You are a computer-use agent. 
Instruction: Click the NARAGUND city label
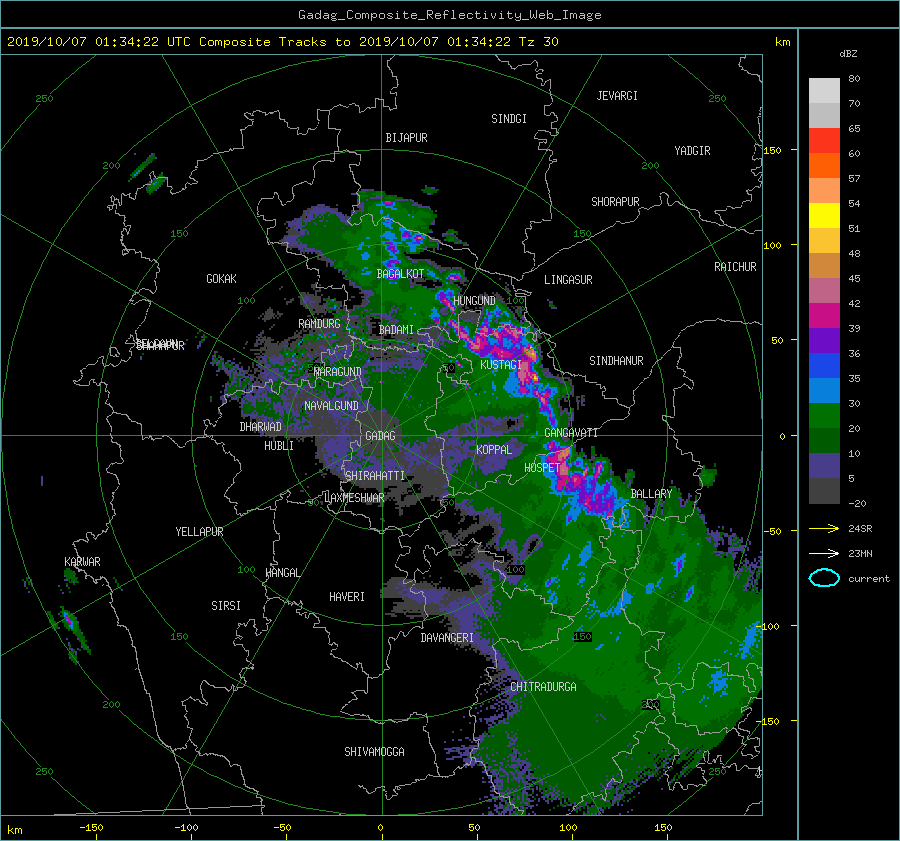[338, 372]
